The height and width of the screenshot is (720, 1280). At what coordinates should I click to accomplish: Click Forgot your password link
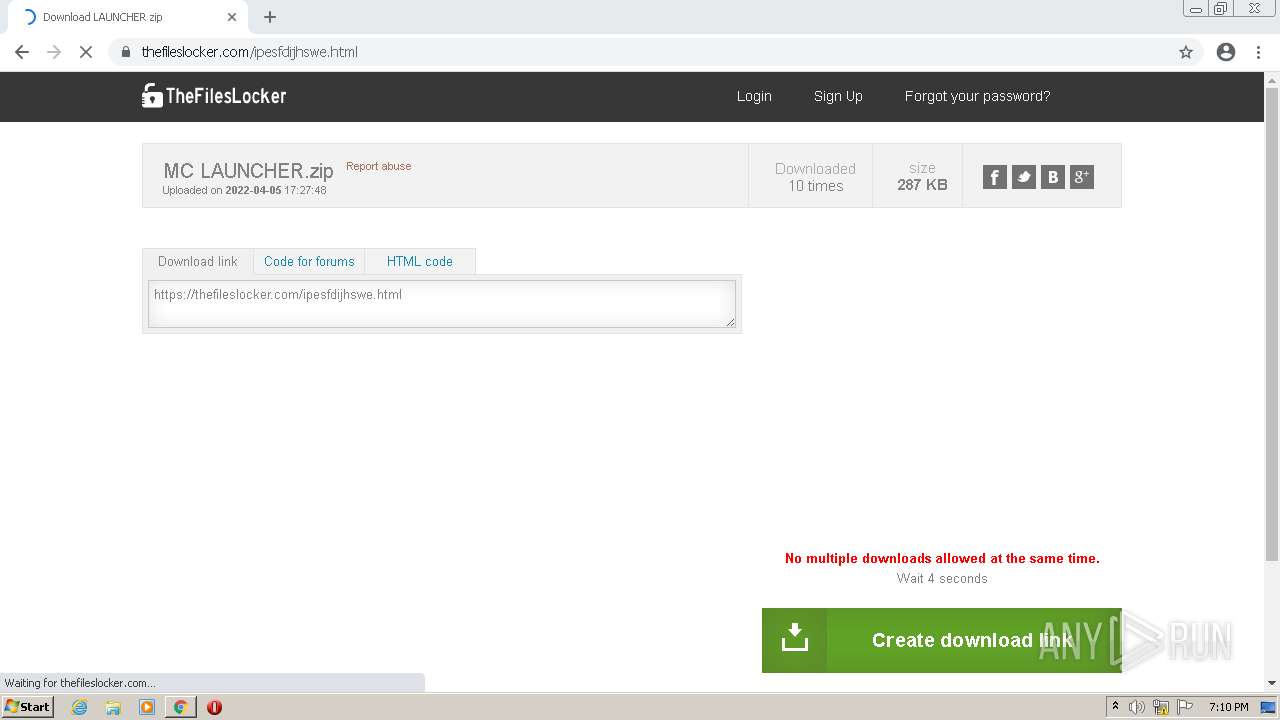pos(977,96)
